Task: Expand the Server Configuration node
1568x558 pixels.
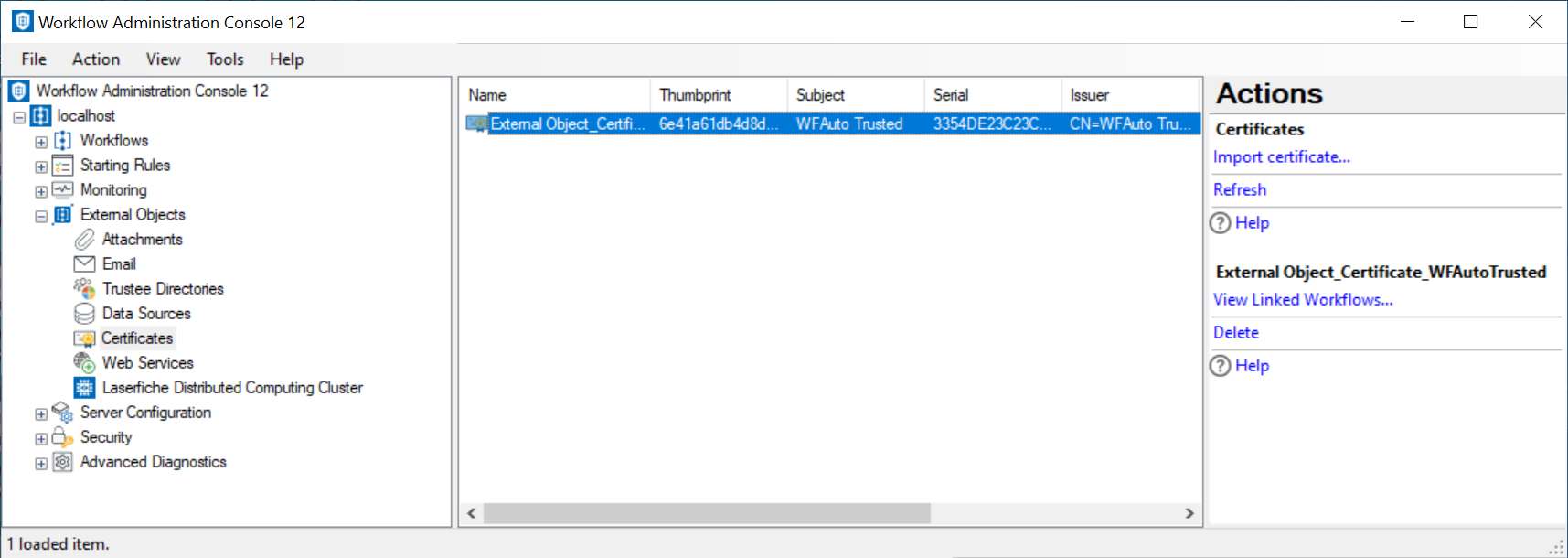Action: tap(41, 413)
